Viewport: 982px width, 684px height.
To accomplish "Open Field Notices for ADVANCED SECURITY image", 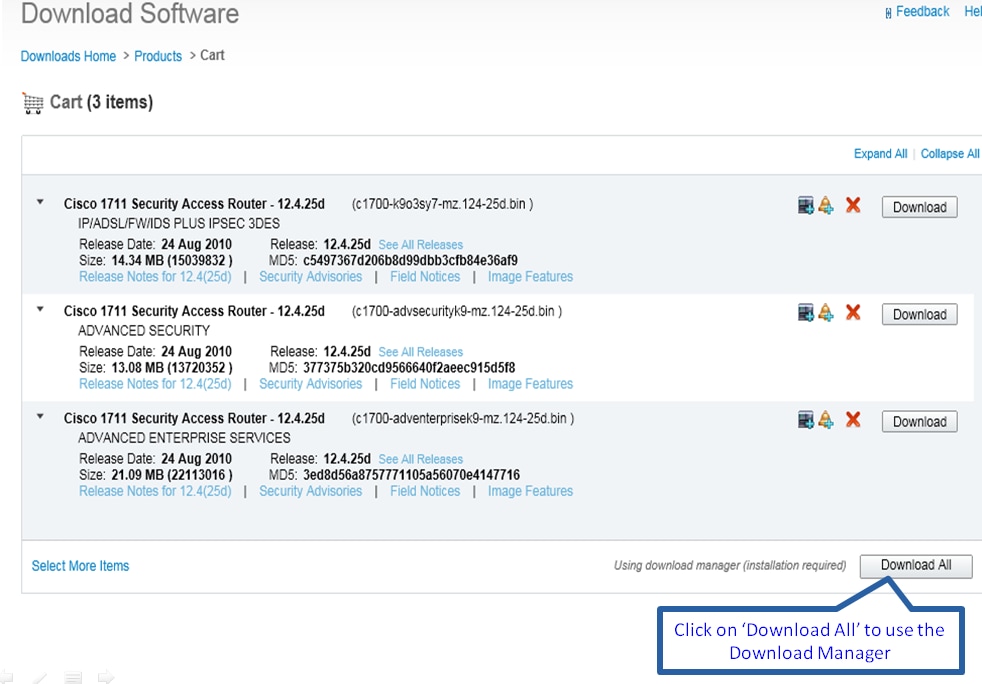I will 425,384.
